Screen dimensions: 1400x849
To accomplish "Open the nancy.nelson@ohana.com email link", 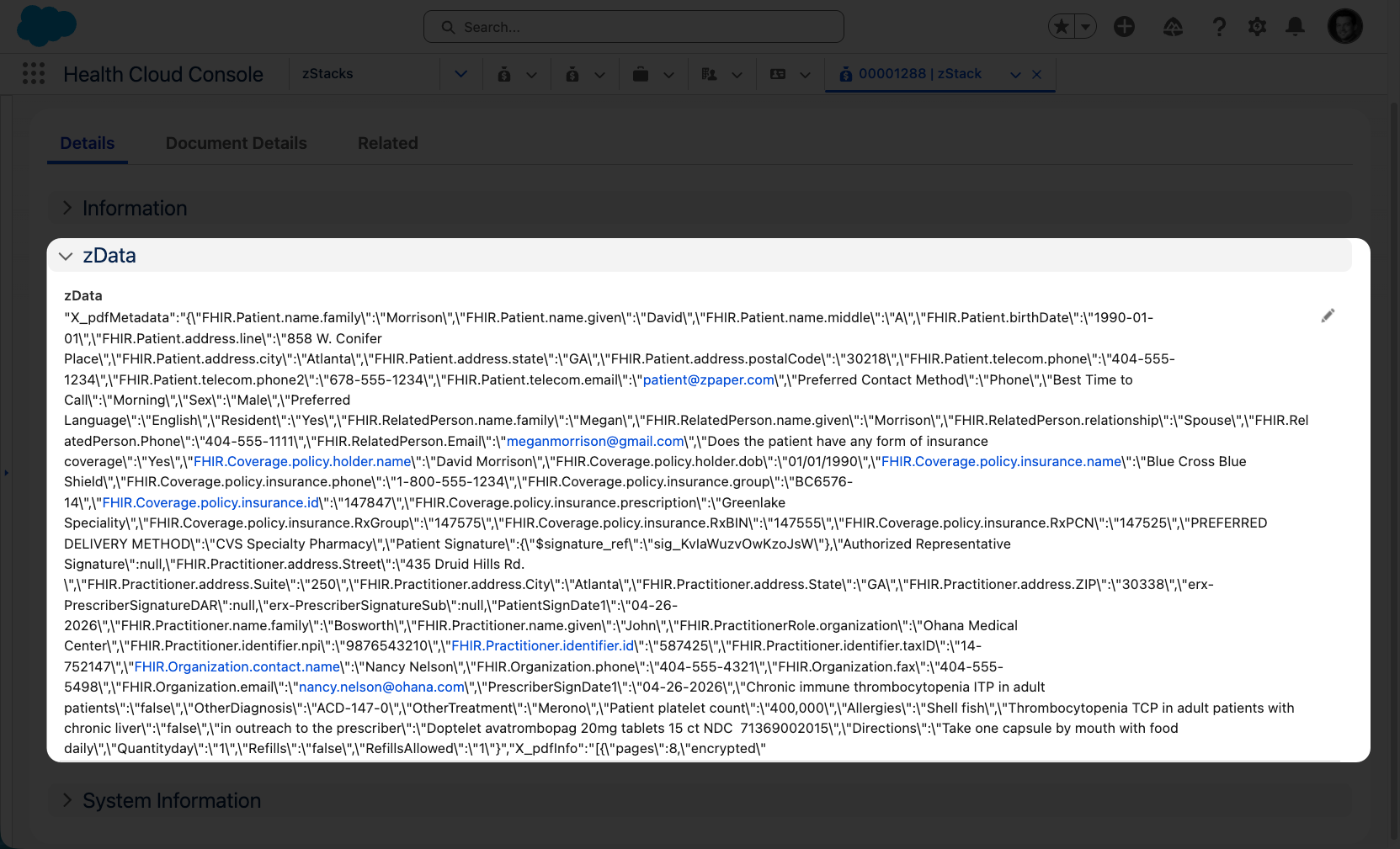I will (382, 687).
